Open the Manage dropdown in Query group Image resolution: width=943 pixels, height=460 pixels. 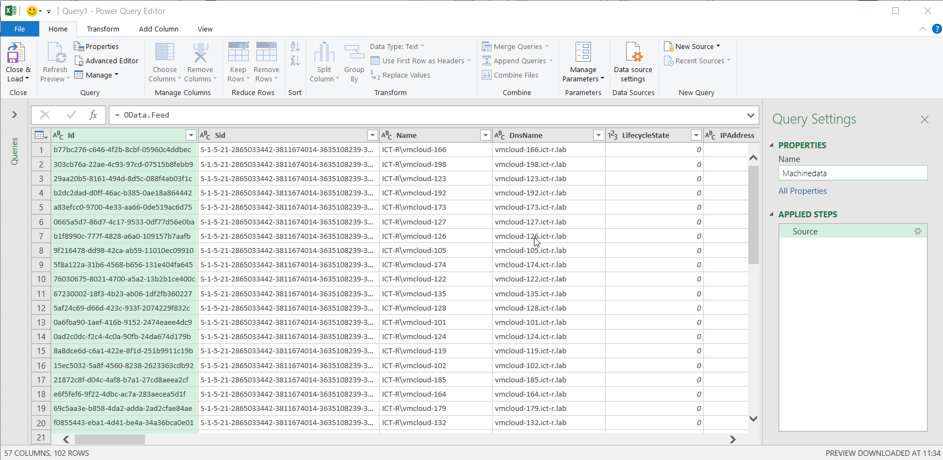96,75
